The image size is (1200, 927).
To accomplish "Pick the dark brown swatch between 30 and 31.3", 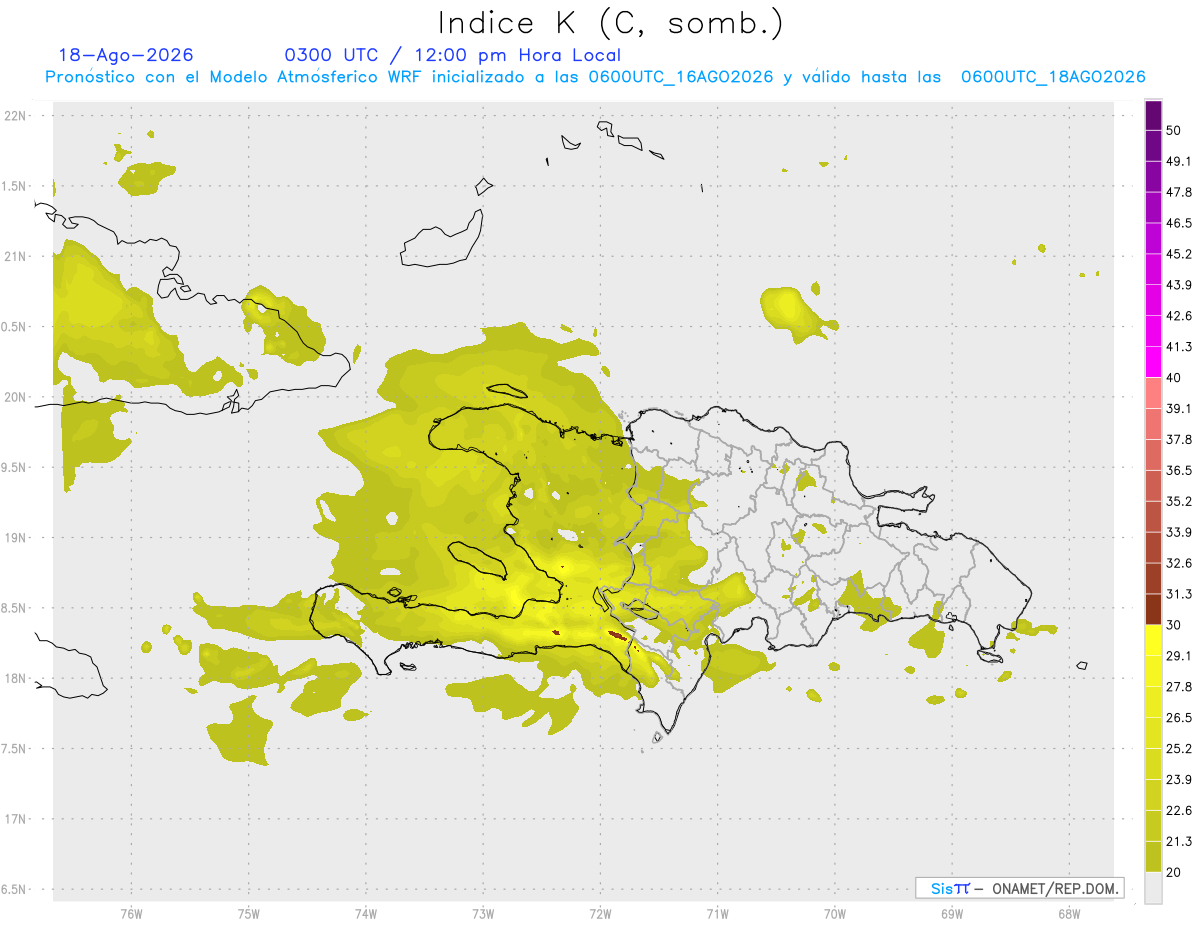I will pyautogui.click(x=1153, y=609).
